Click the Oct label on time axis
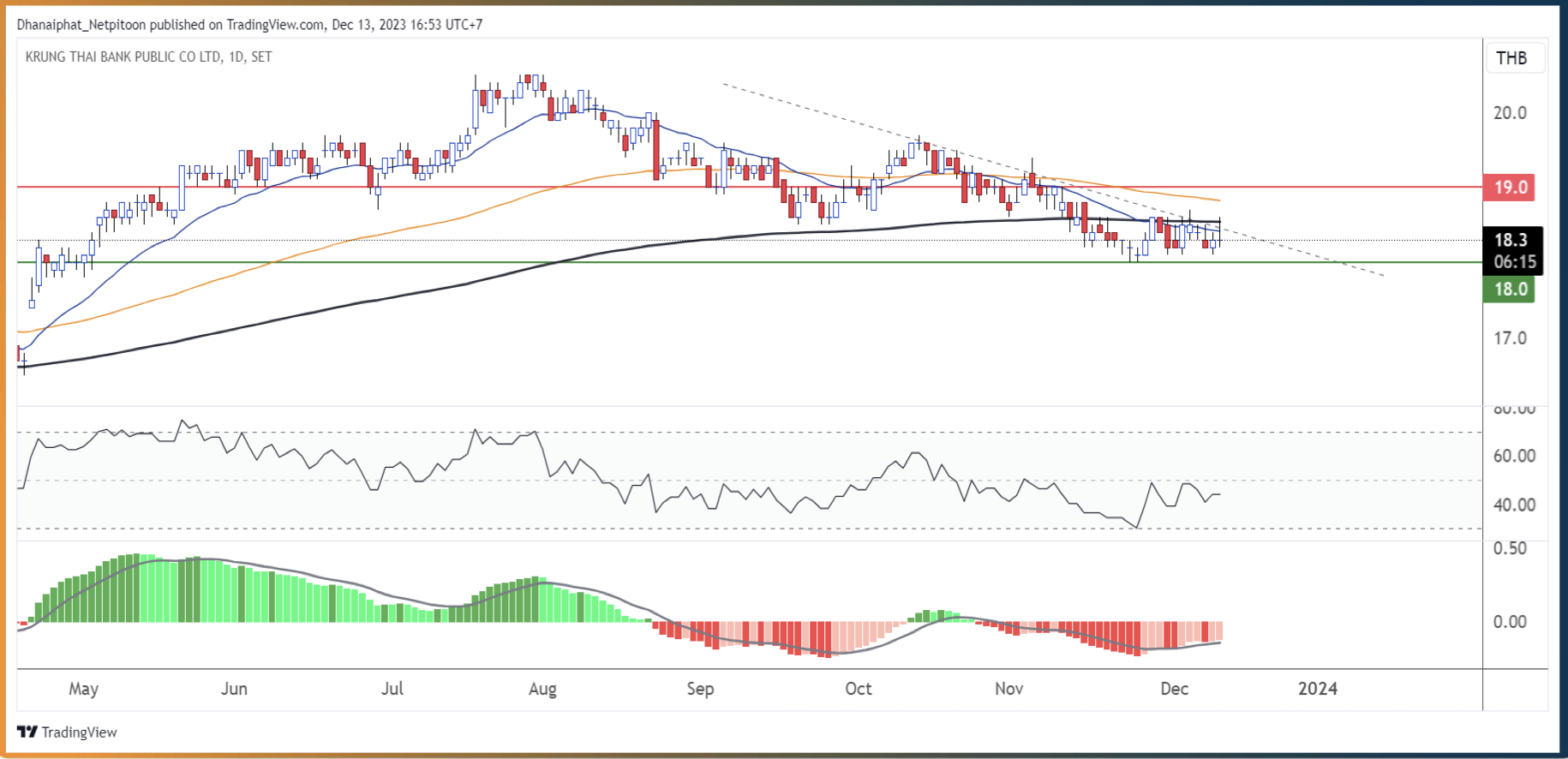 tap(858, 689)
